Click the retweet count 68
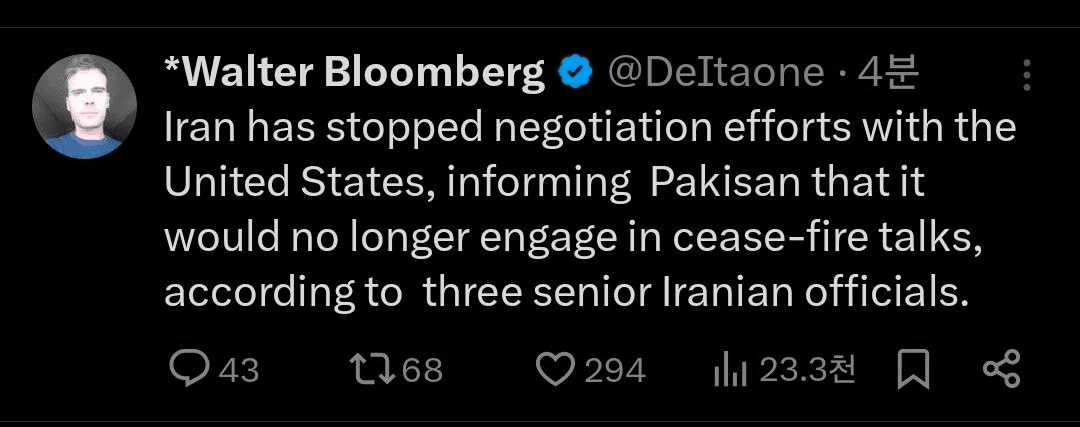Image resolution: width=1080 pixels, height=427 pixels. [422, 371]
